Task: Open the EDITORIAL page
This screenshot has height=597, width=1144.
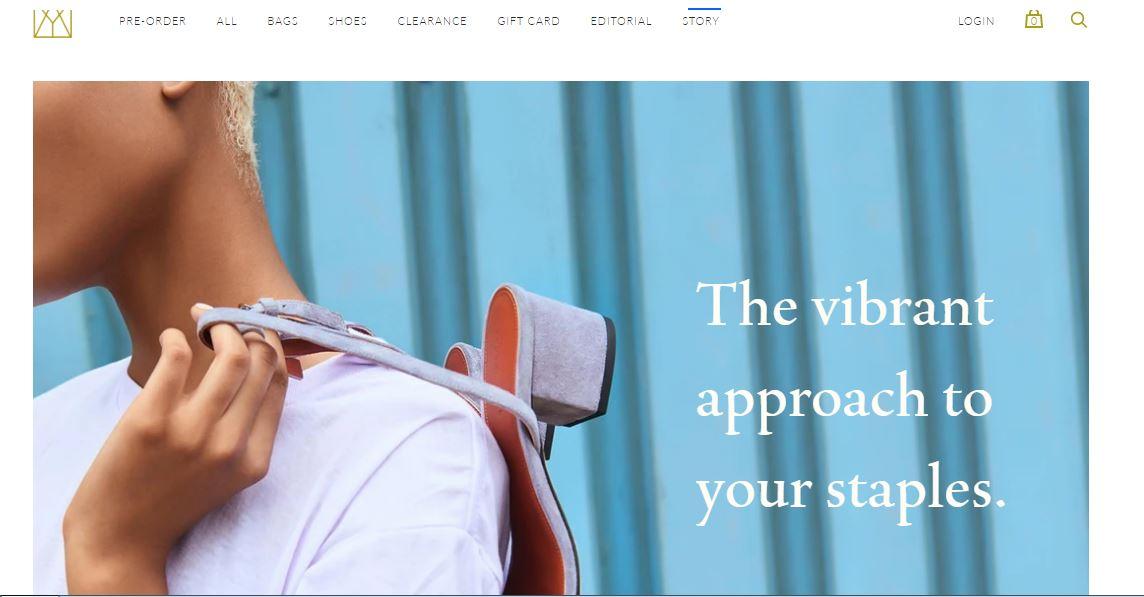Action: pyautogui.click(x=621, y=21)
